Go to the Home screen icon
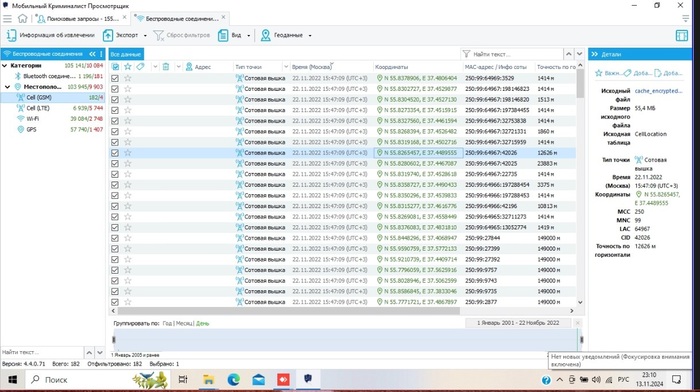The image size is (700, 392). (22, 19)
